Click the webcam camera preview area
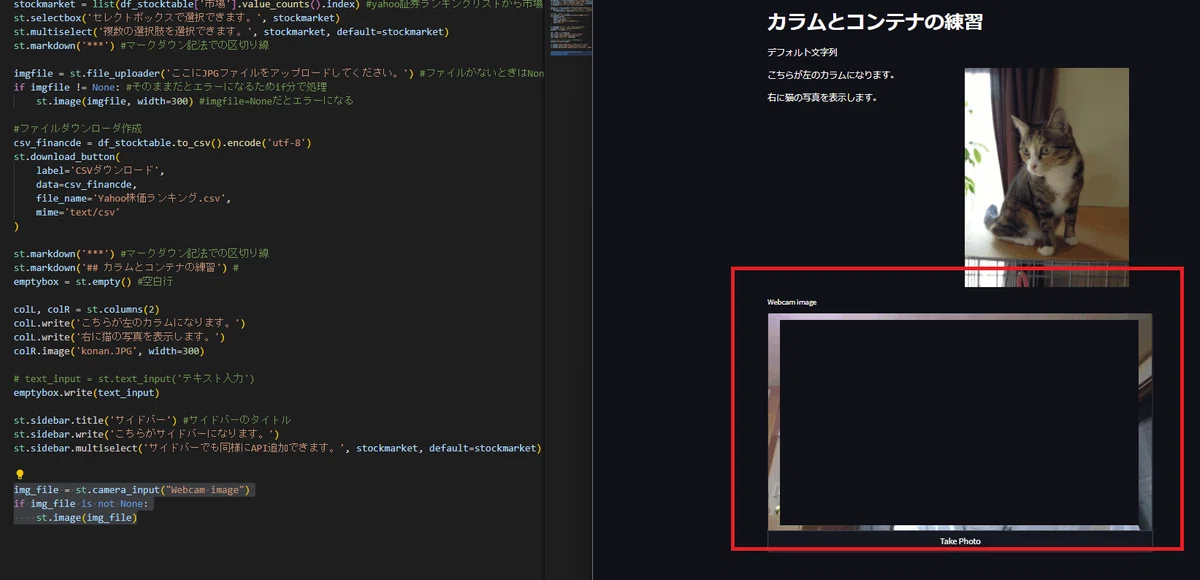 click(960, 422)
